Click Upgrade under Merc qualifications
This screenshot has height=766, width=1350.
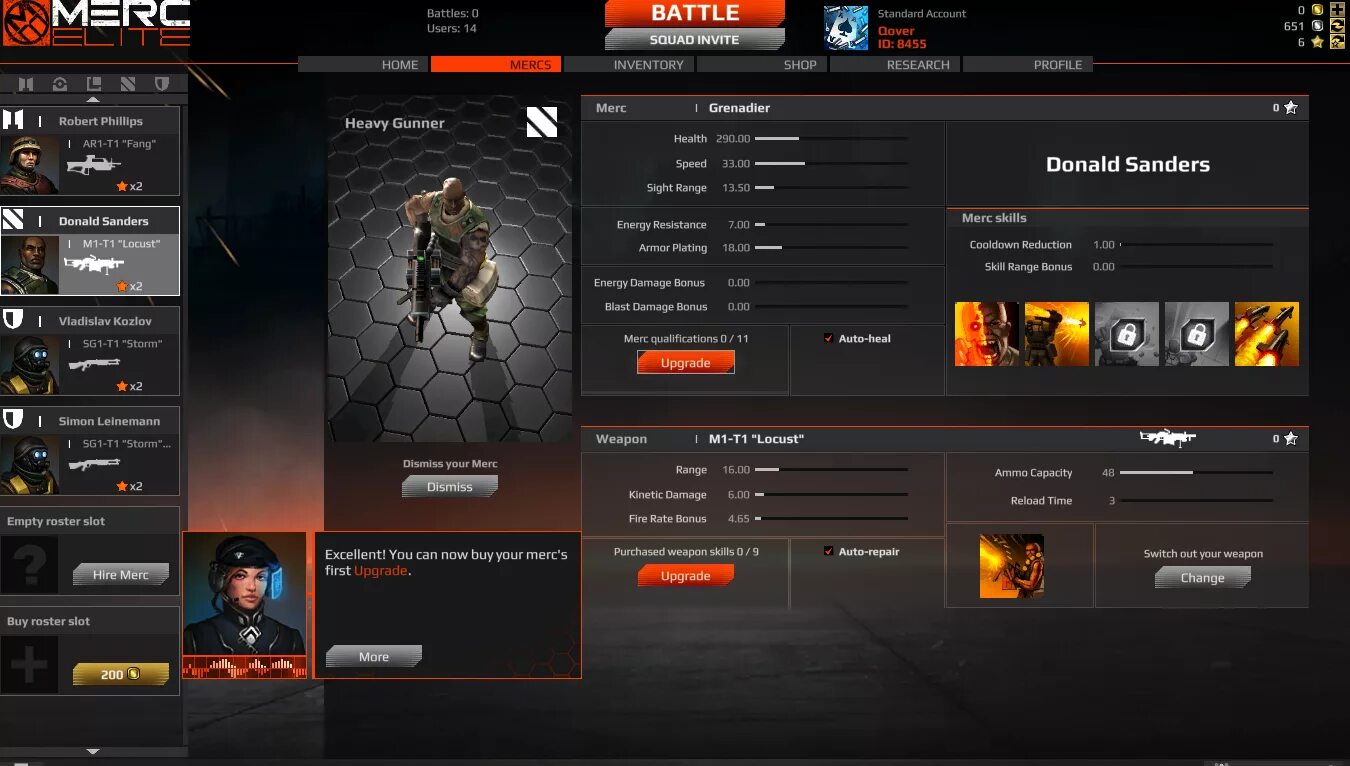tap(685, 362)
